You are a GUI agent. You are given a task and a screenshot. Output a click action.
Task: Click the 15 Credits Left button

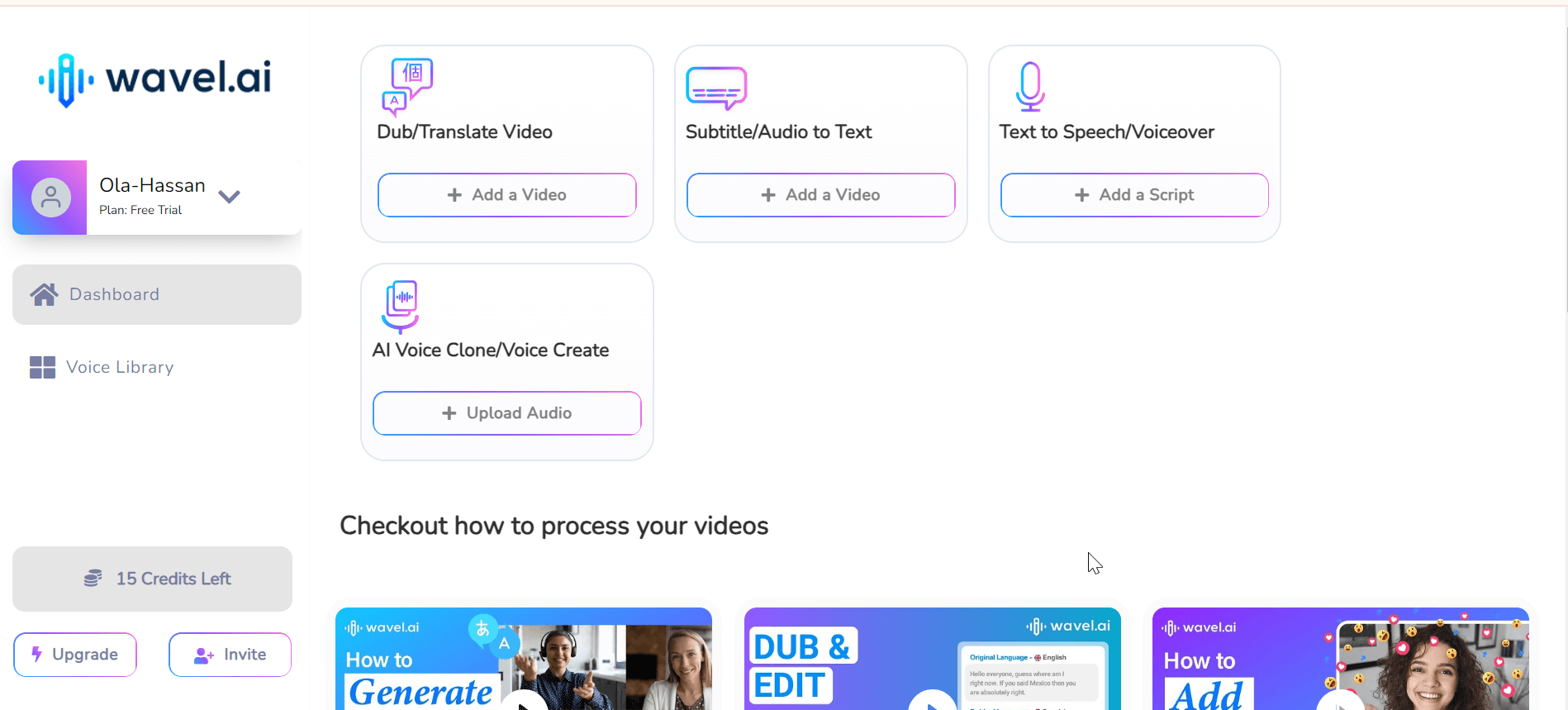tap(153, 579)
